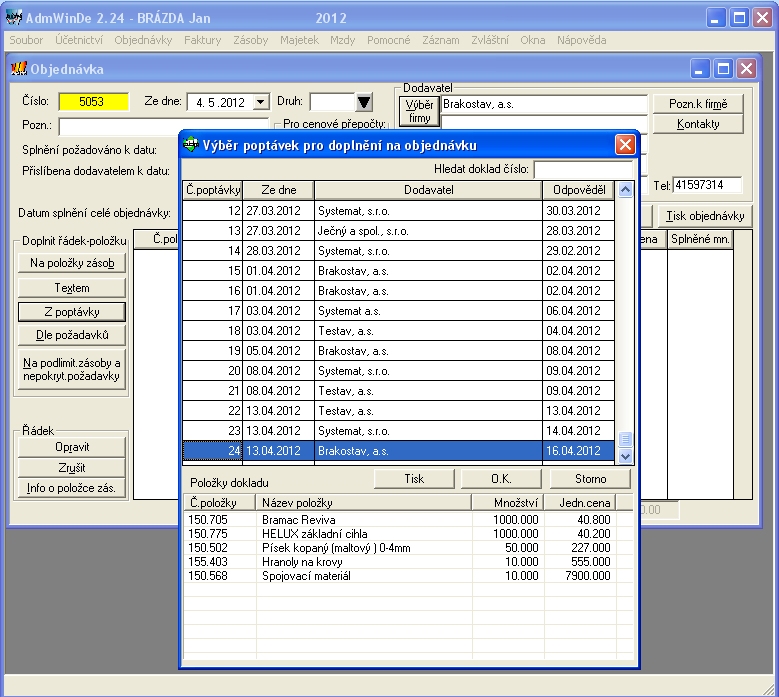Image resolution: width=779 pixels, height=697 pixels.
Task: Click Množství column header
Action: point(508,503)
